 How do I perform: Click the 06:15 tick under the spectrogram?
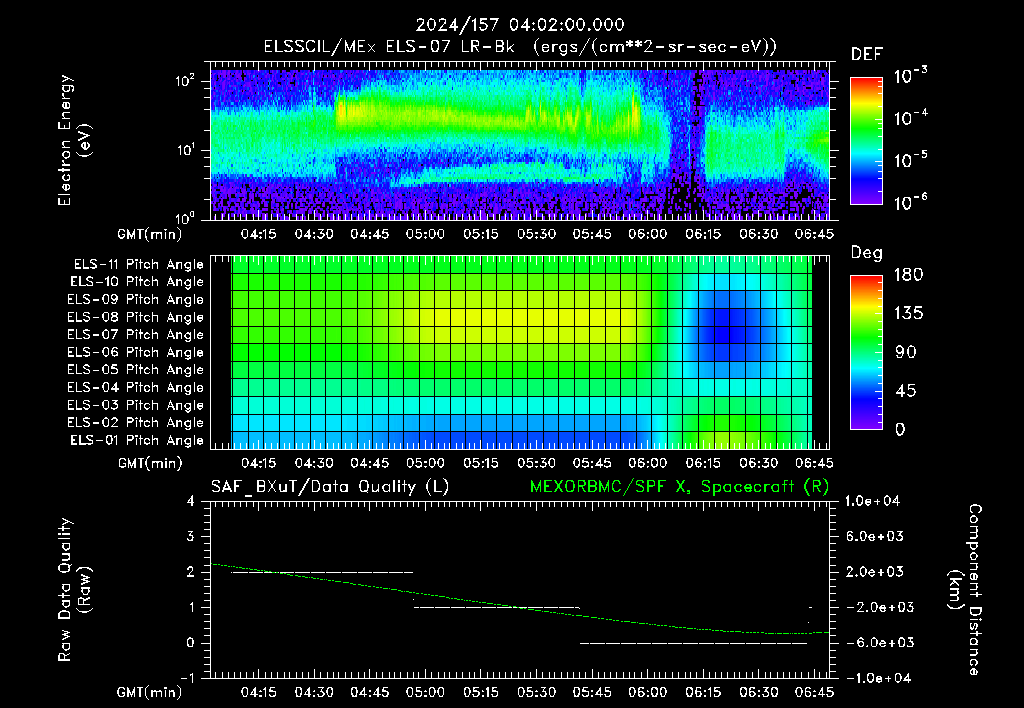pyautogui.click(x=703, y=234)
